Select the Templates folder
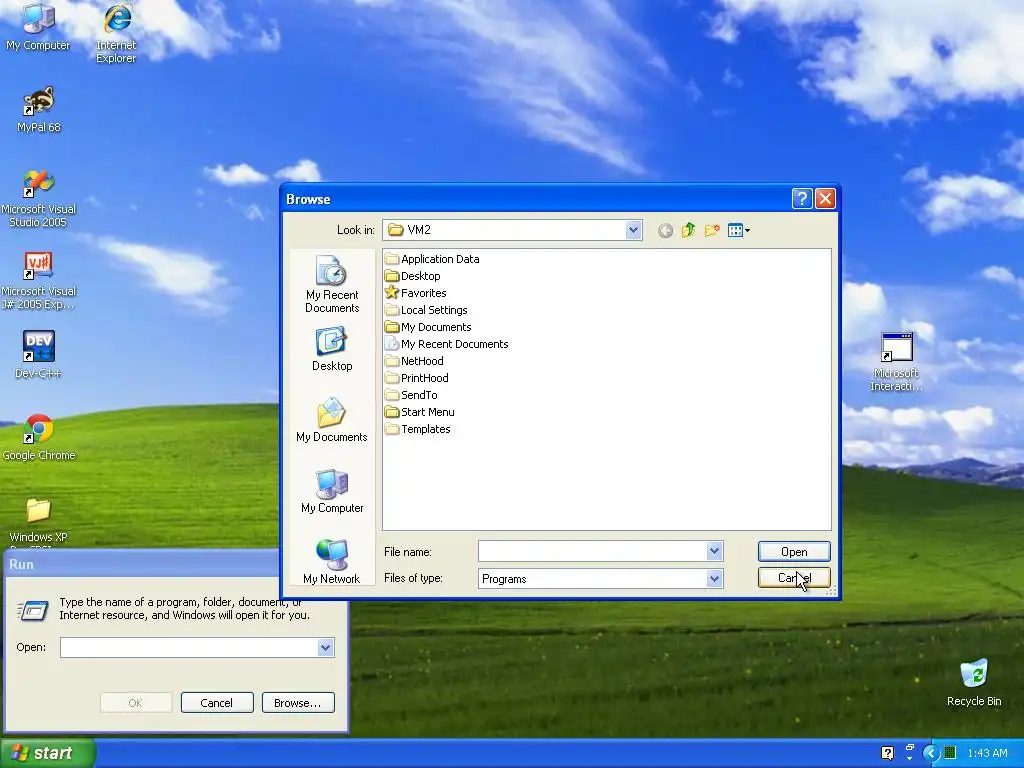The height and width of the screenshot is (768, 1024). [418, 429]
